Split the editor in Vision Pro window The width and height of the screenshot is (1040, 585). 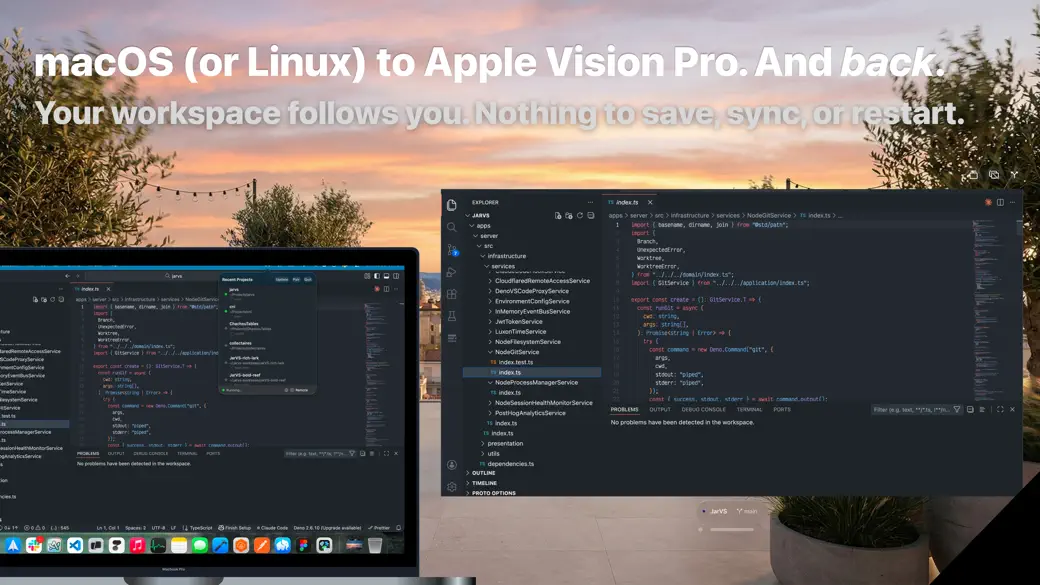coord(1000,202)
